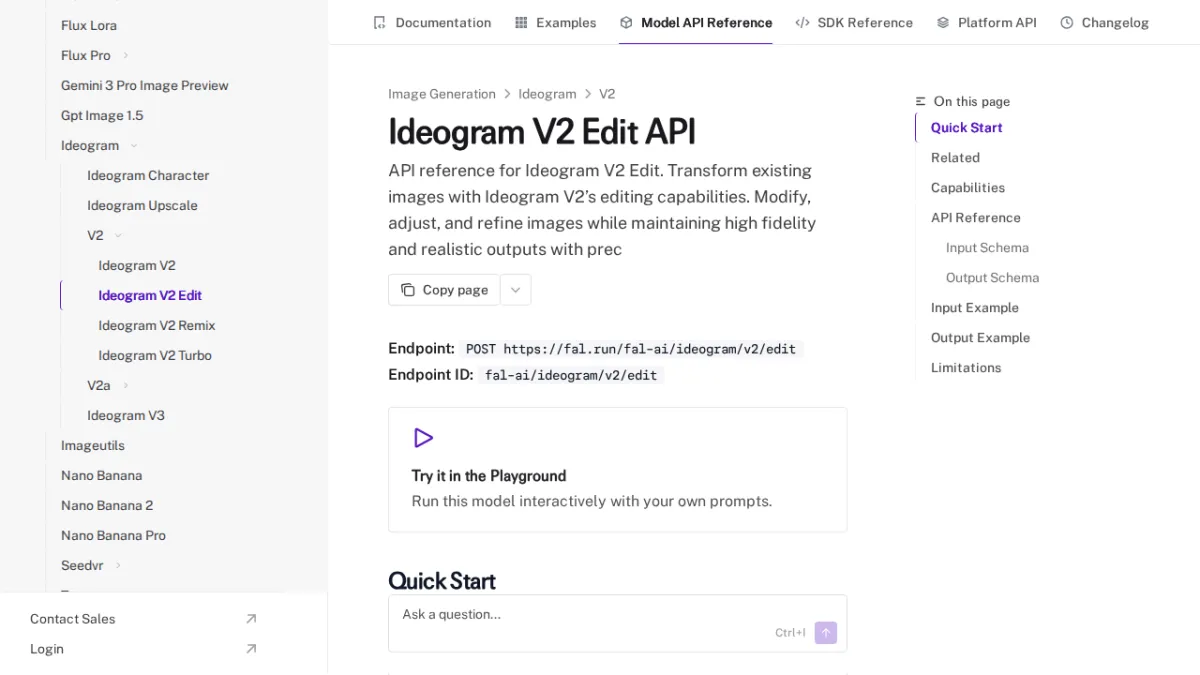Viewport: 1200px width, 675px height.
Task: Open Ideogram Upscale page
Action: (x=142, y=205)
